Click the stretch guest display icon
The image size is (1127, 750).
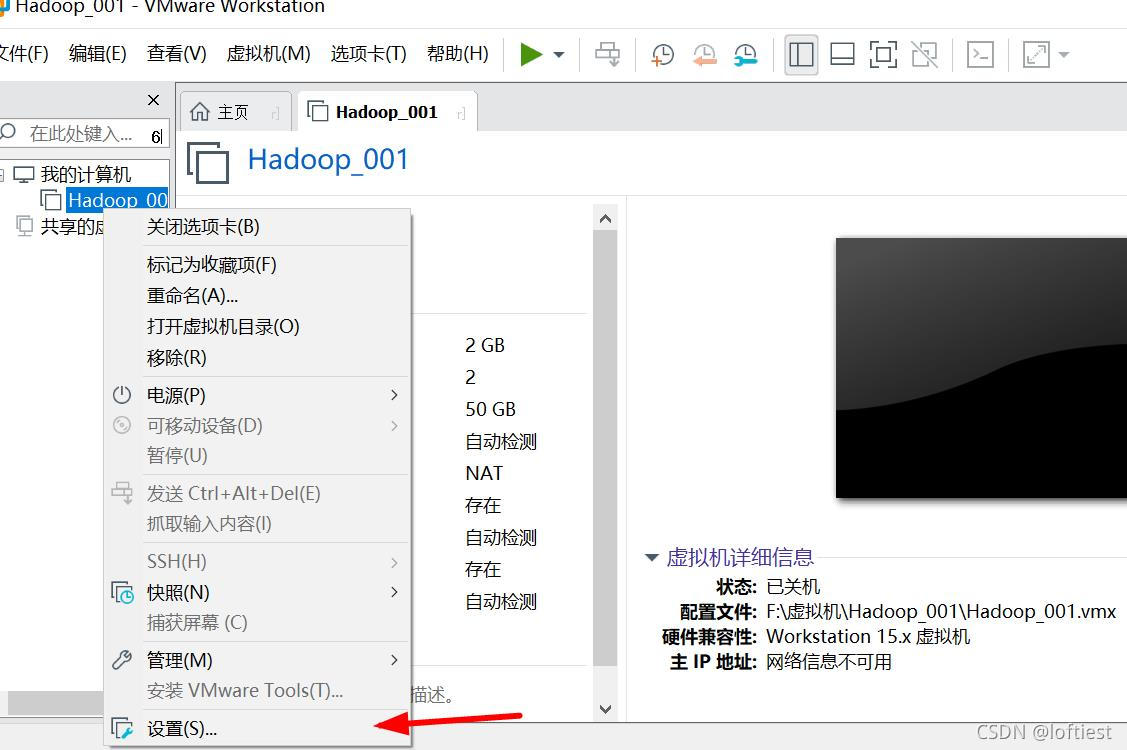[x=1036, y=55]
